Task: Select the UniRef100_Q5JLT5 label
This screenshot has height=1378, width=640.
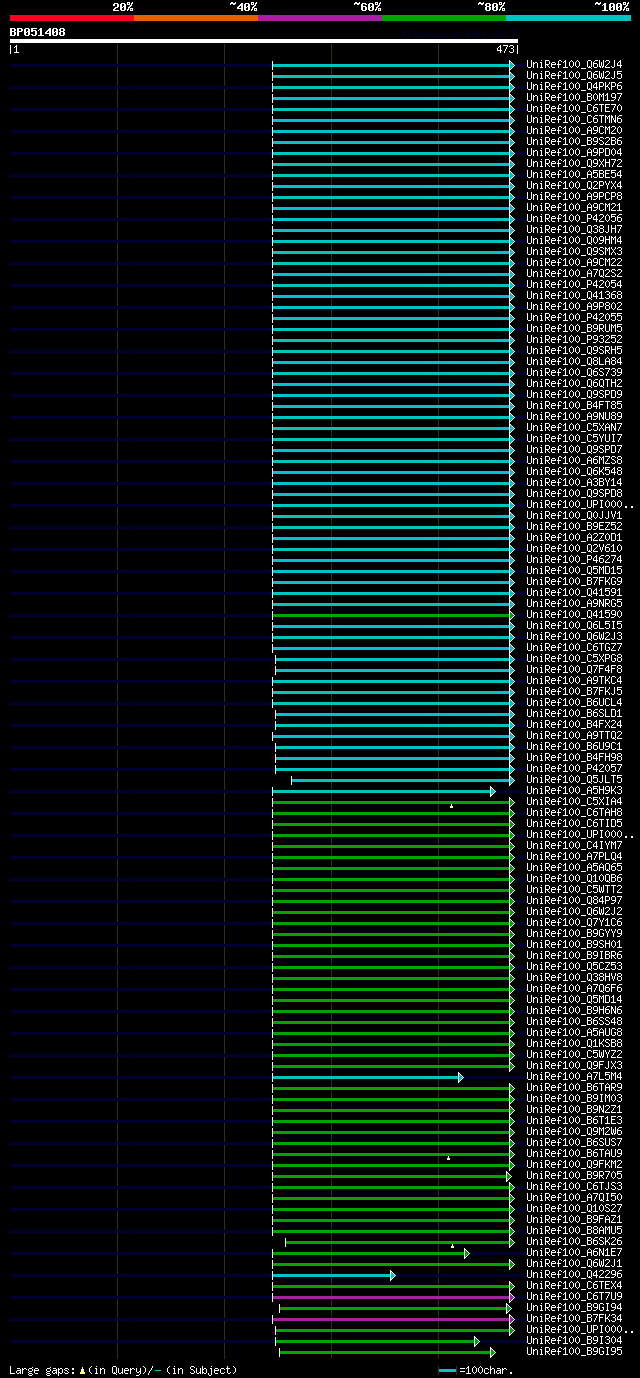Action: pyautogui.click(x=574, y=779)
